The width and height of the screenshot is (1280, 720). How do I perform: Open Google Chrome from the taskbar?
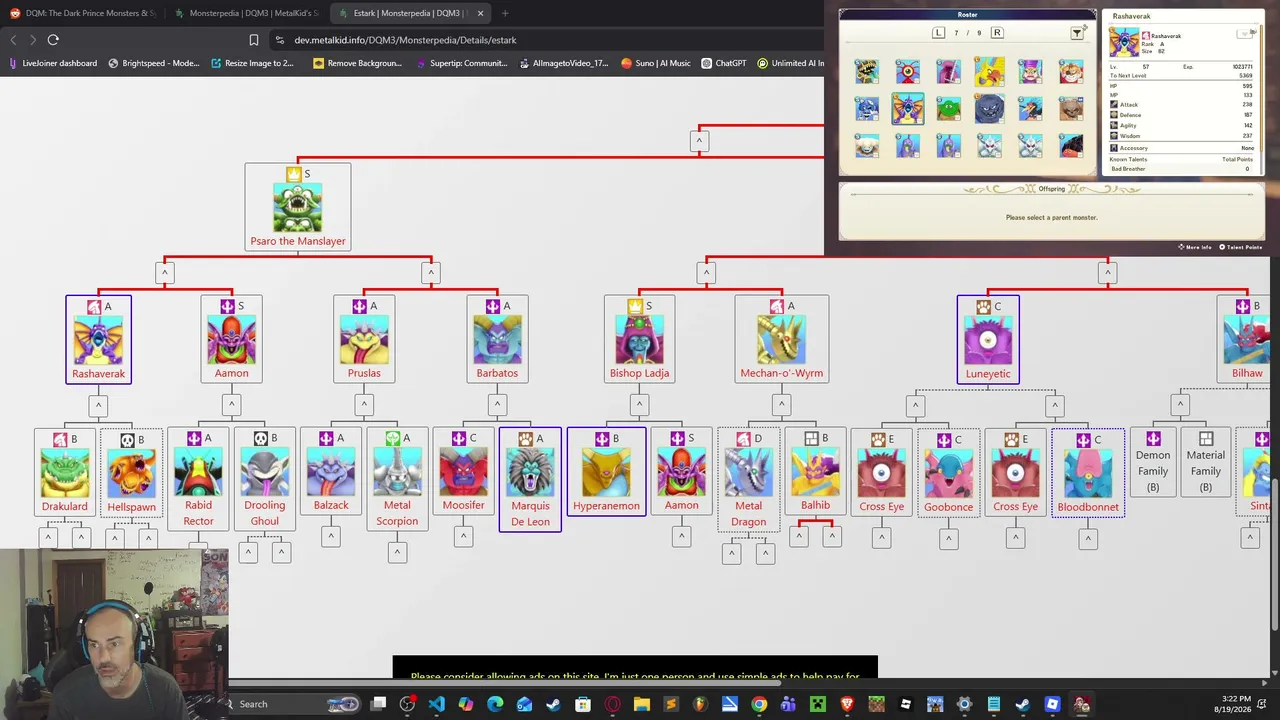point(759,704)
